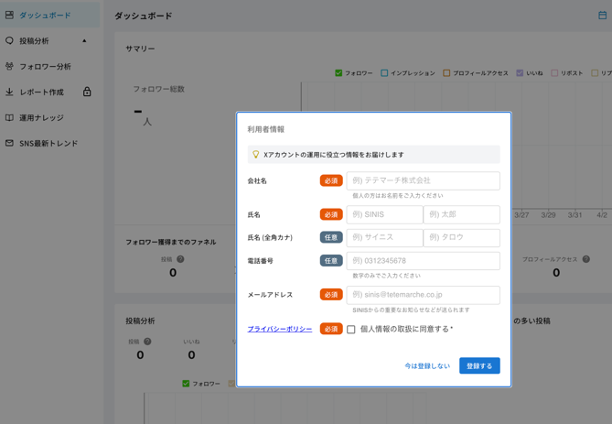This screenshot has width=612, height=424.
Task: Click the kana field showing タロウ
Action: tap(462, 237)
